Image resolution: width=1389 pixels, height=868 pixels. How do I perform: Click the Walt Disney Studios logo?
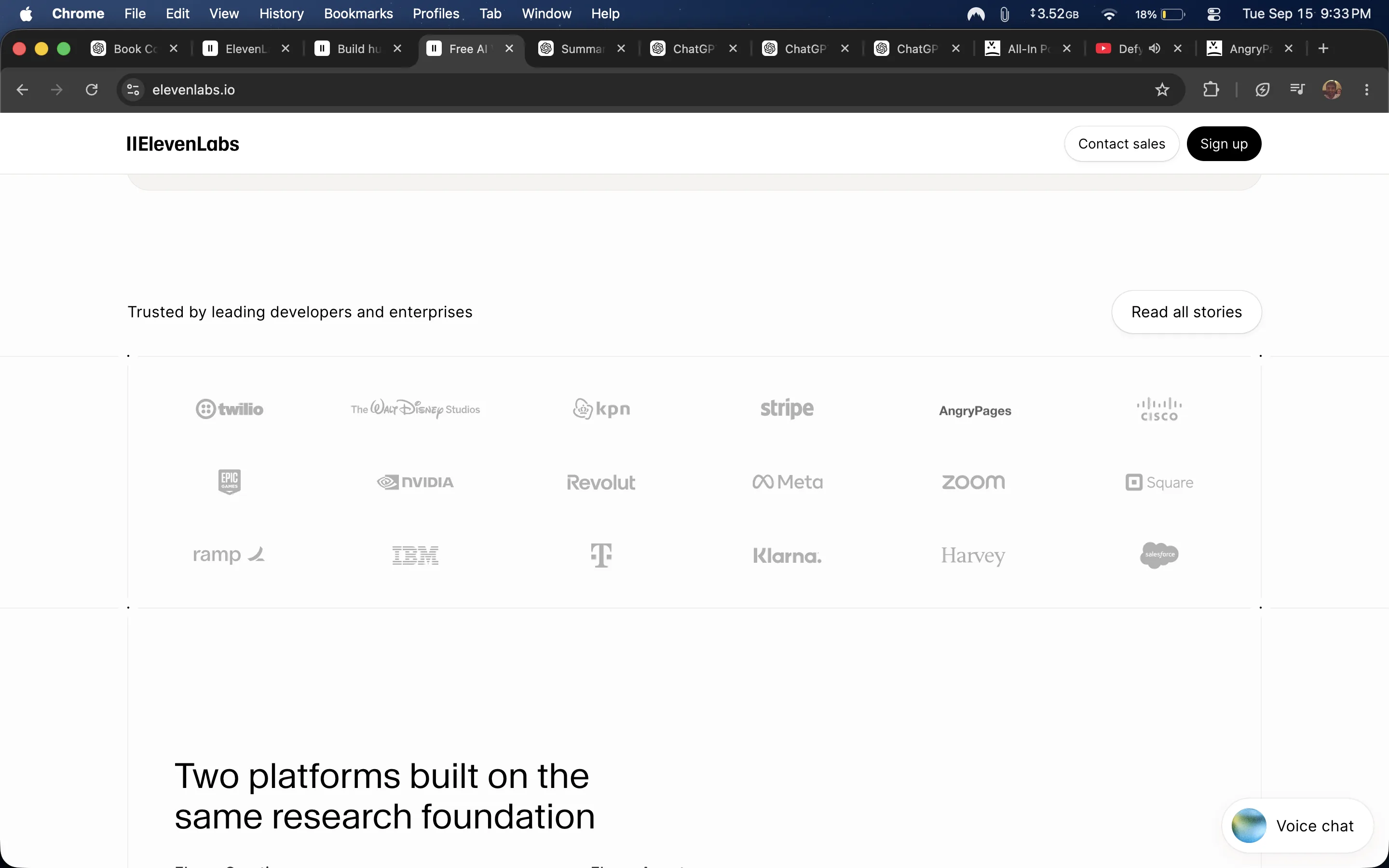pos(416,409)
